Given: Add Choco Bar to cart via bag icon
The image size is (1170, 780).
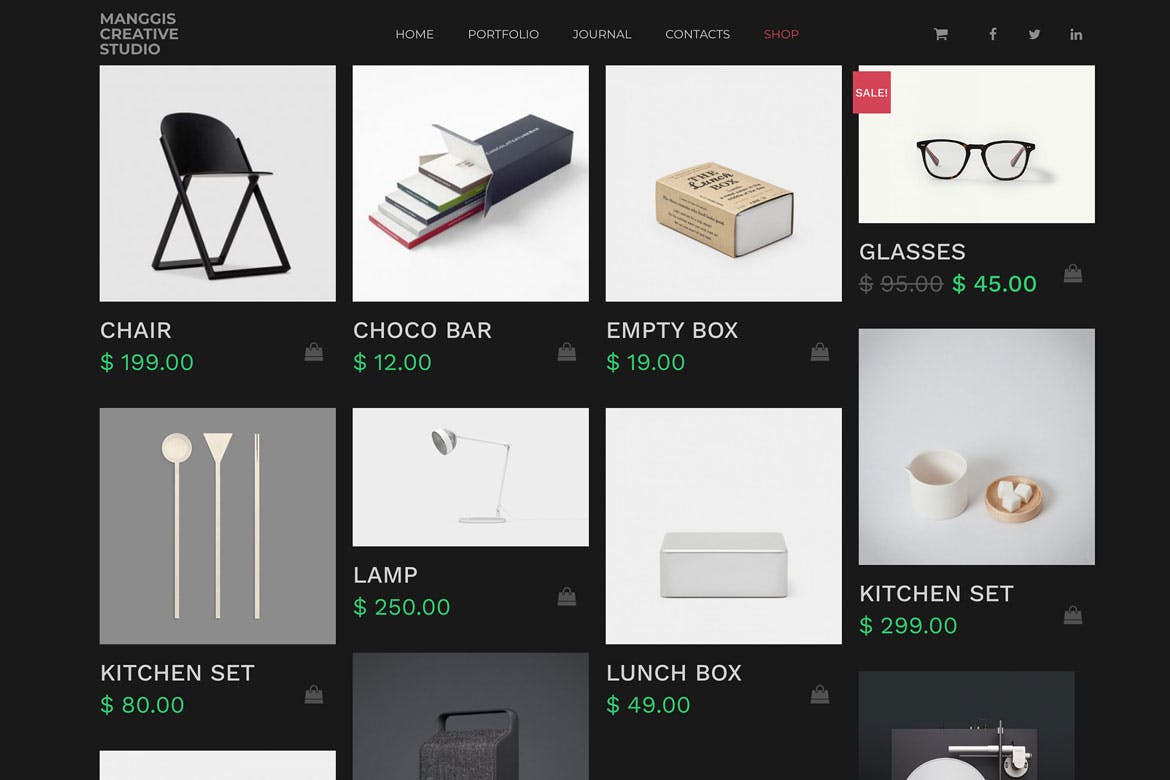Looking at the screenshot, I should tap(567, 352).
